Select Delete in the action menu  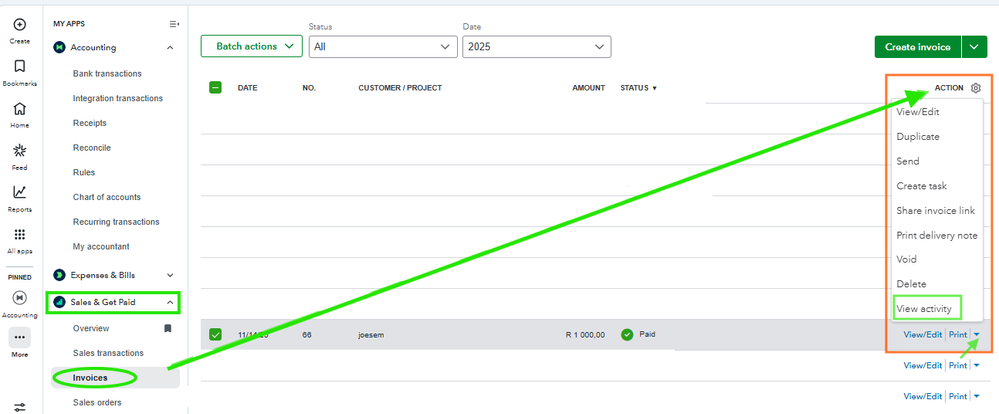[x=911, y=284]
